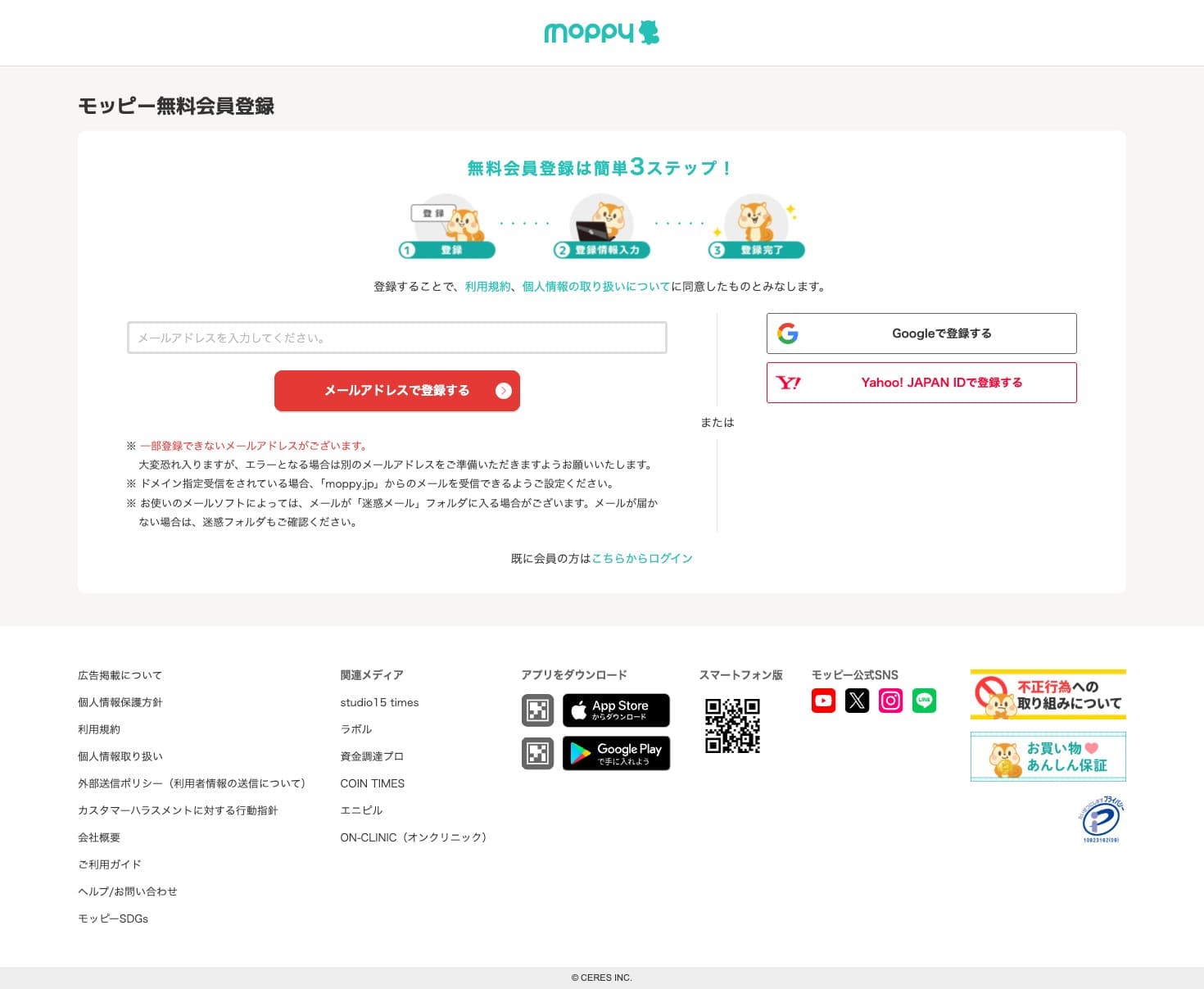Viewport: 1204px width, 989px height.
Task: Click the Privacy Mark certification logo
Action: [1101, 819]
